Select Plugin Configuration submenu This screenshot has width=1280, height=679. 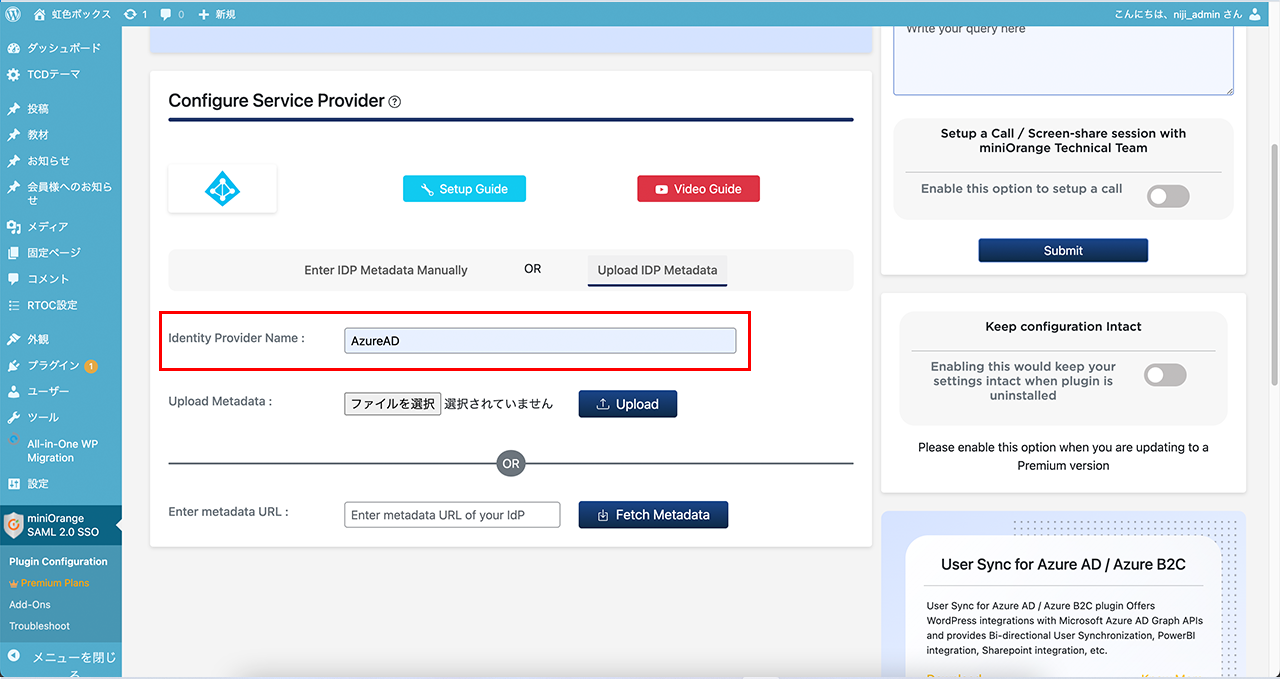coord(58,561)
